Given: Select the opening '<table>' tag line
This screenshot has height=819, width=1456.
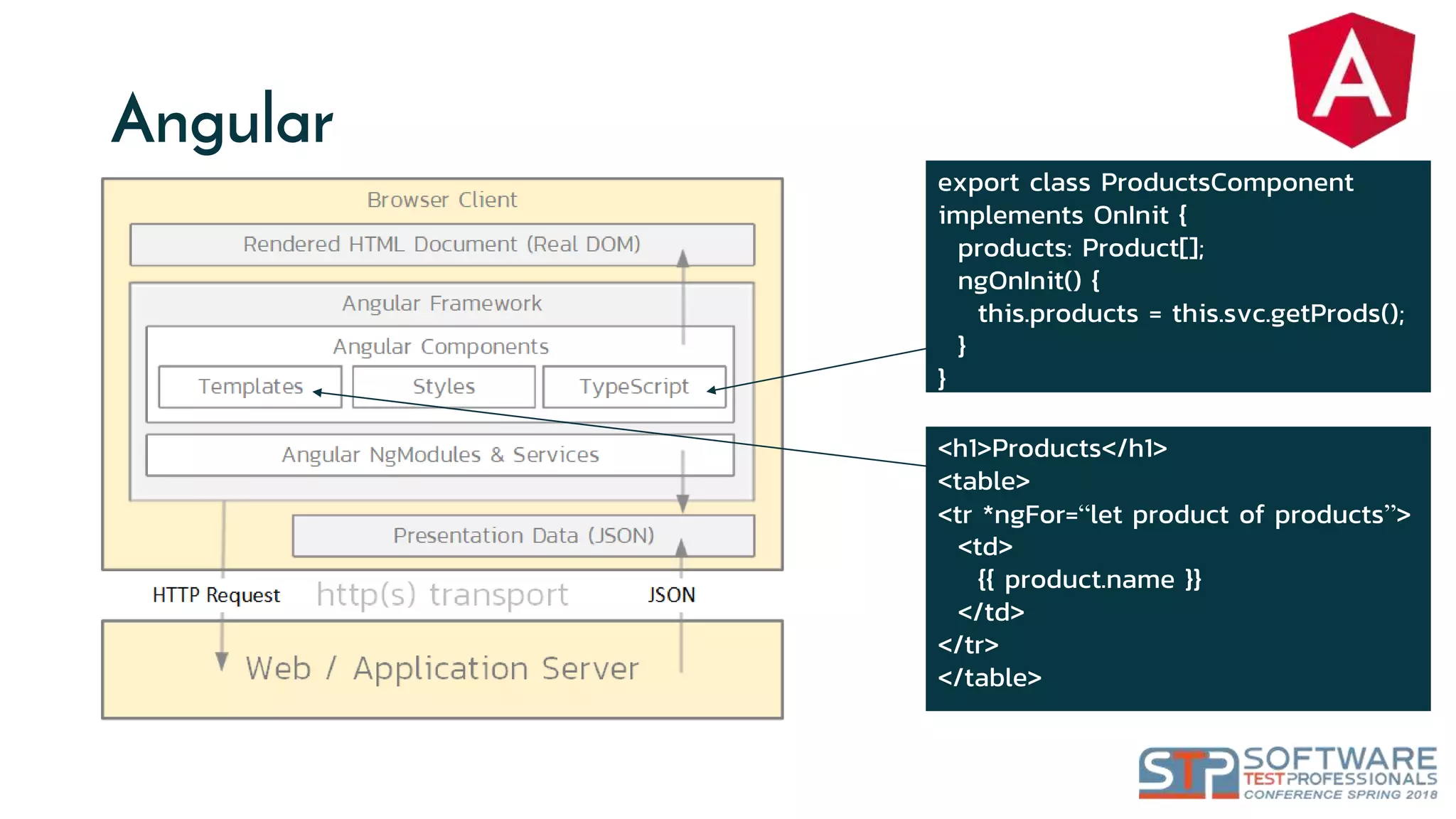Looking at the screenshot, I should point(984,481).
